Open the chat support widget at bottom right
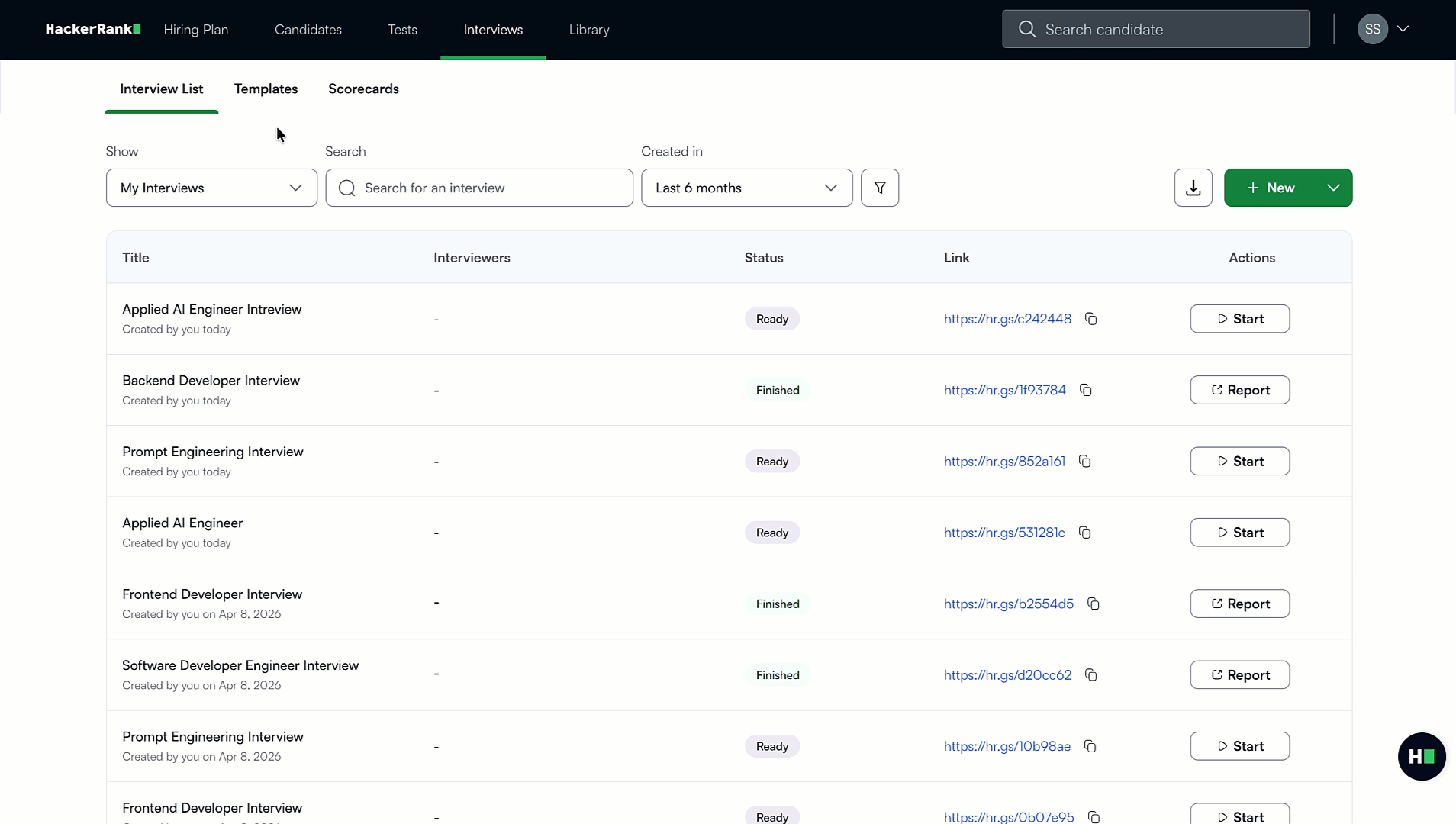Screen dimensions: 1456x824 [1422, 756]
